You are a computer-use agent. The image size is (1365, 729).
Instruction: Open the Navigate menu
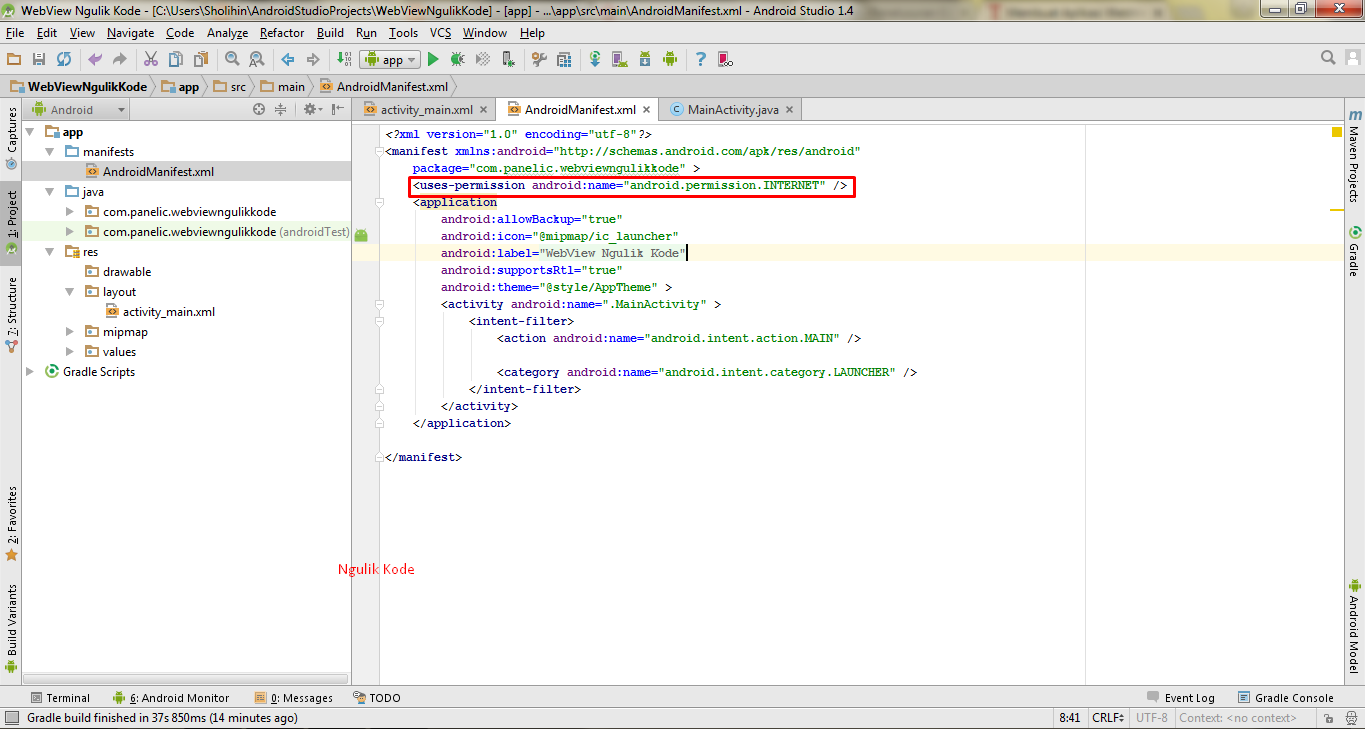(131, 33)
